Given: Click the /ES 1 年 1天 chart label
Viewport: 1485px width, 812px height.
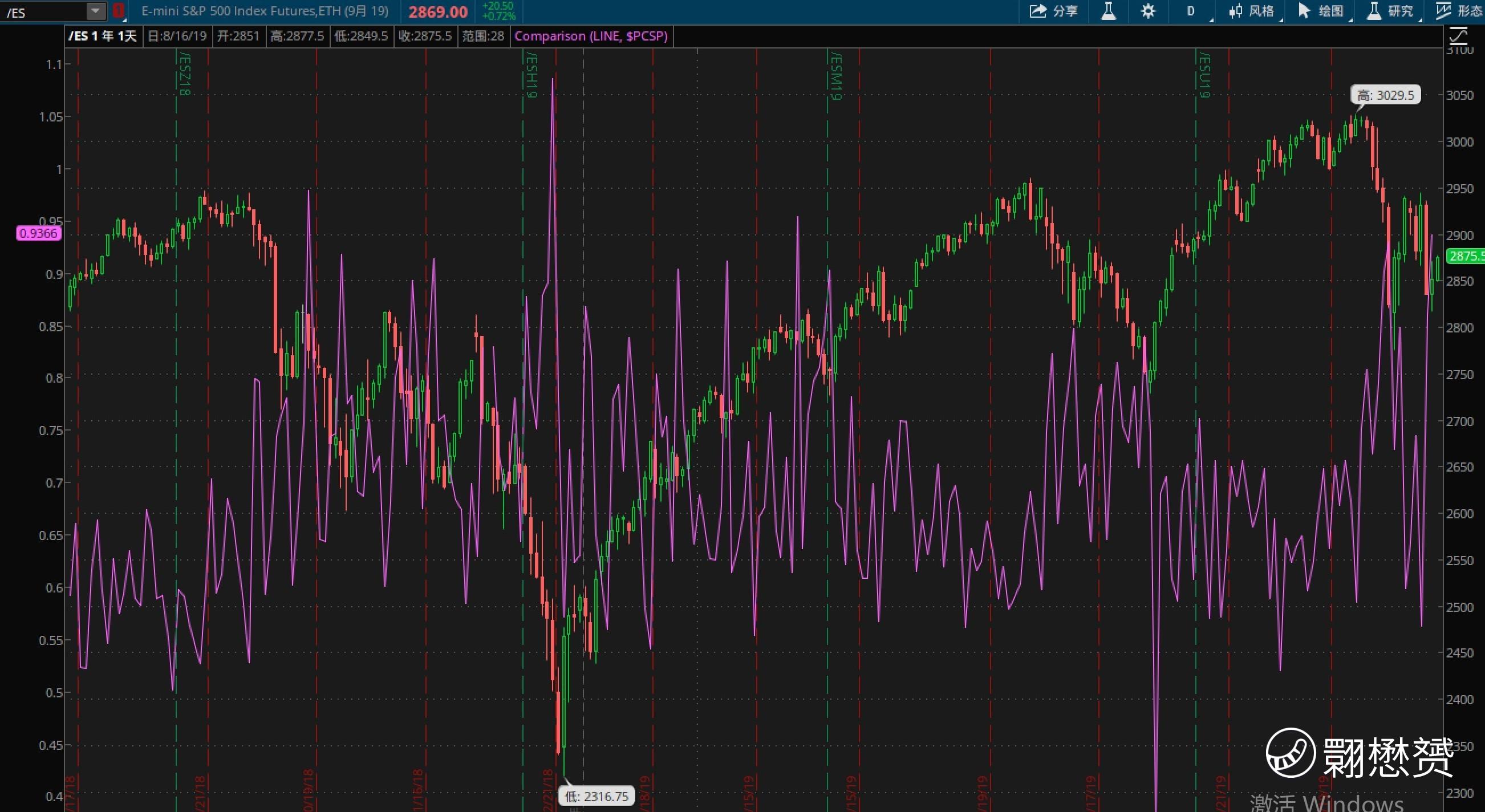Looking at the screenshot, I should pos(103,36).
